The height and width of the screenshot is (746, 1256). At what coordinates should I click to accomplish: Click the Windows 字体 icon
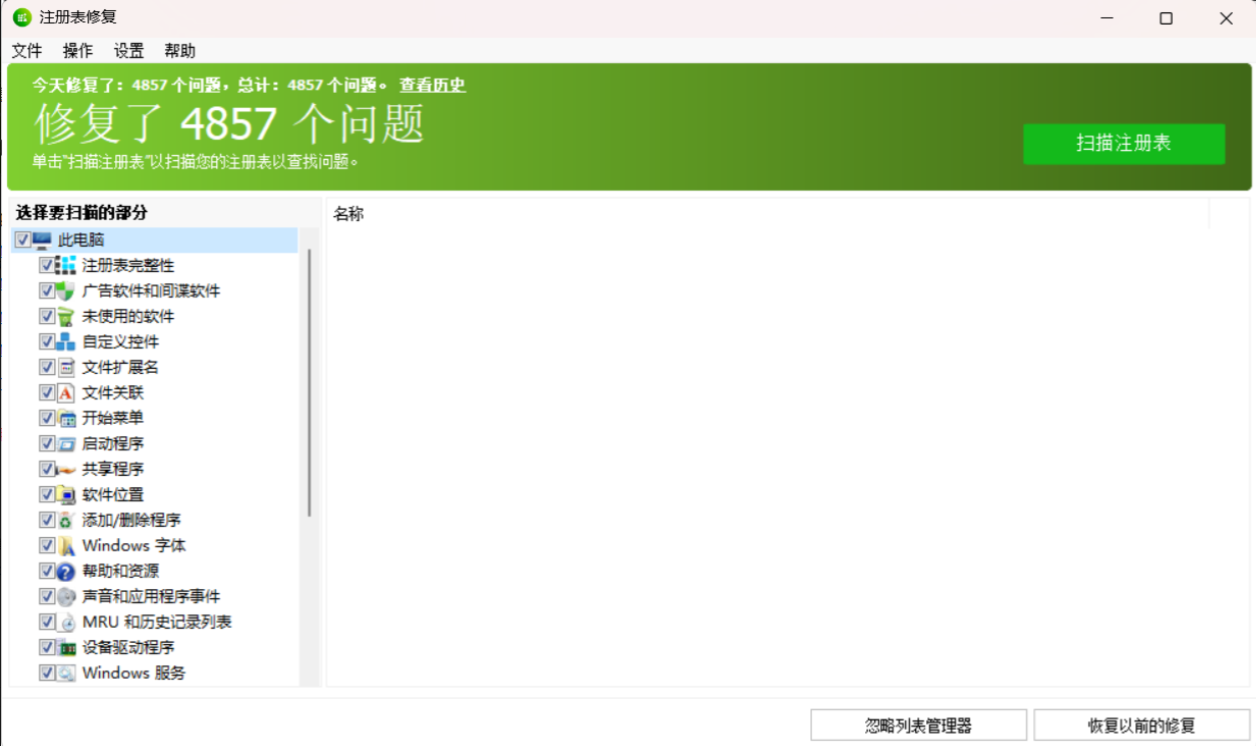[x=66, y=546]
